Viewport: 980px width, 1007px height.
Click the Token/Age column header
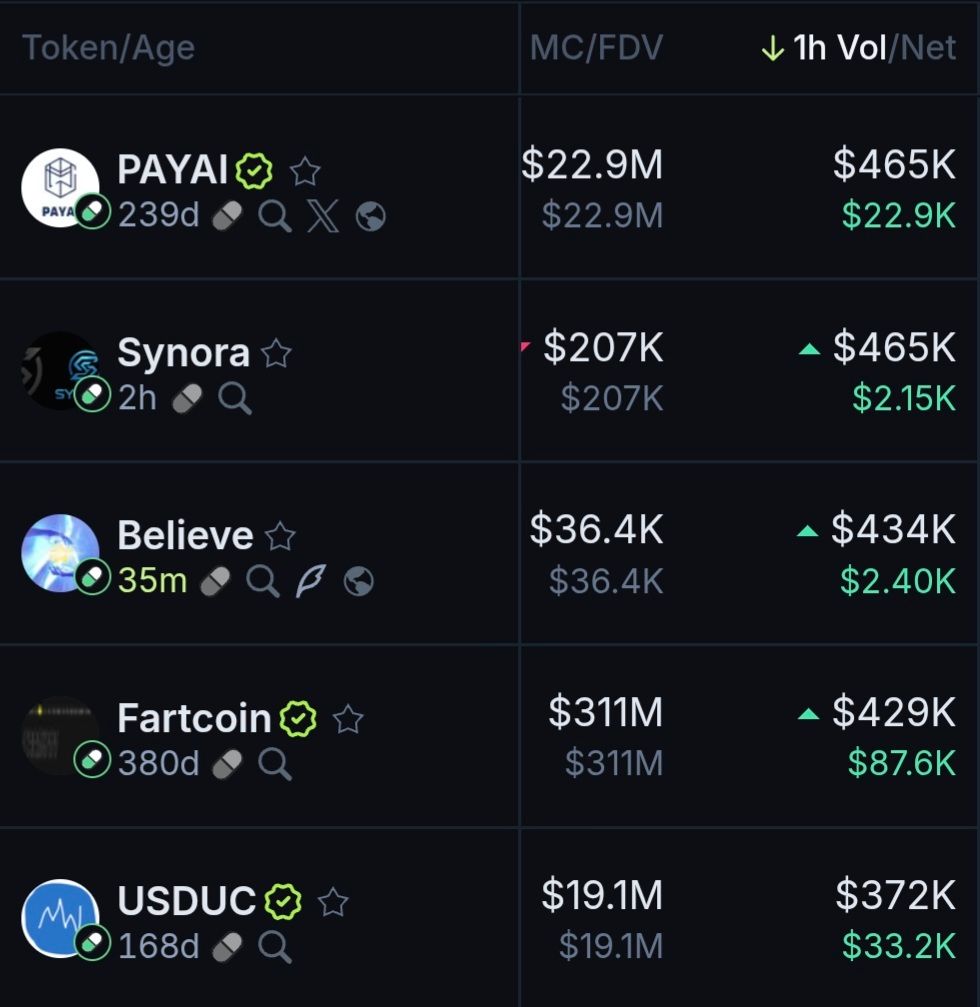(x=108, y=48)
